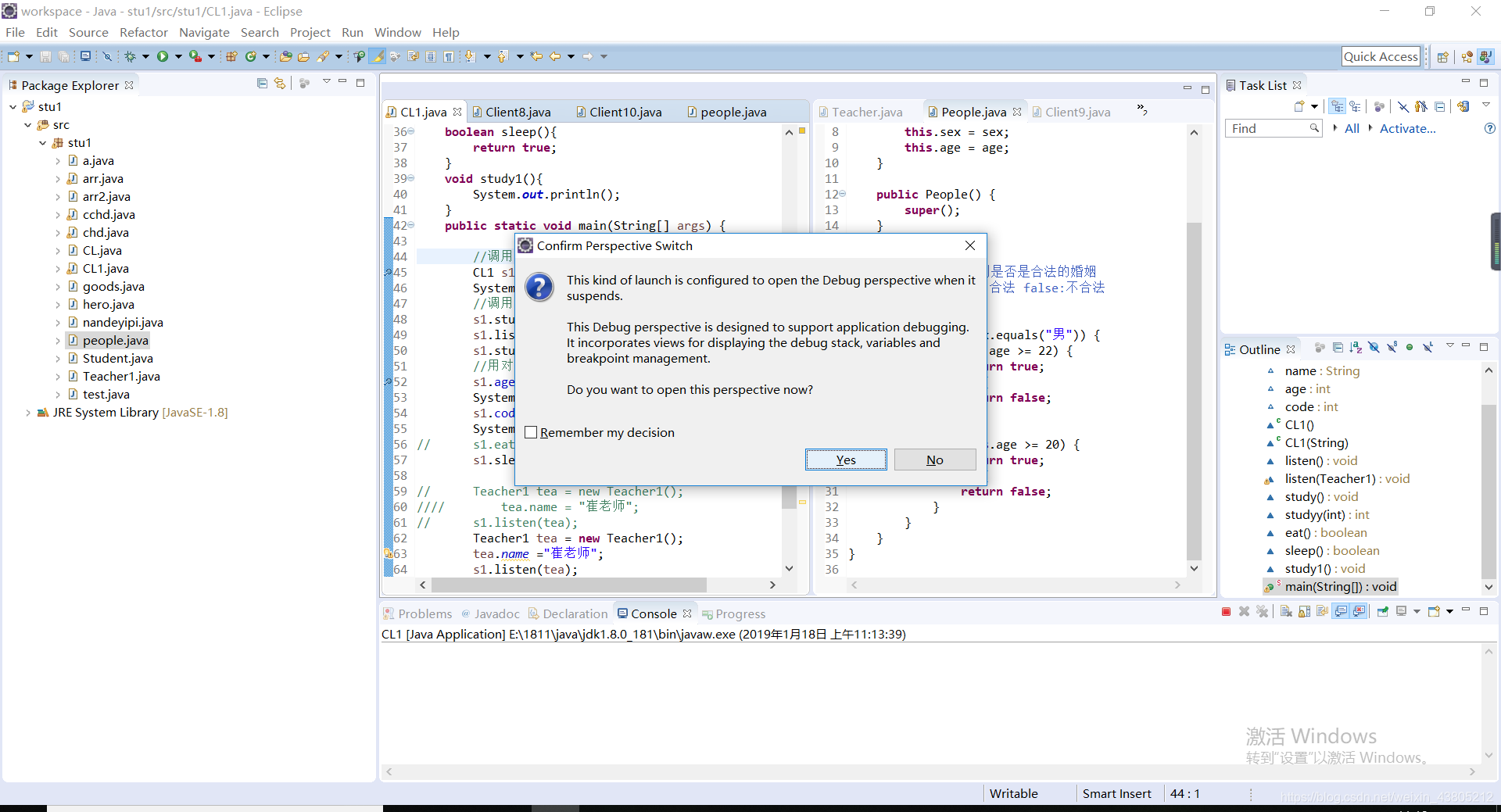Open the Navigate menu

(x=204, y=32)
